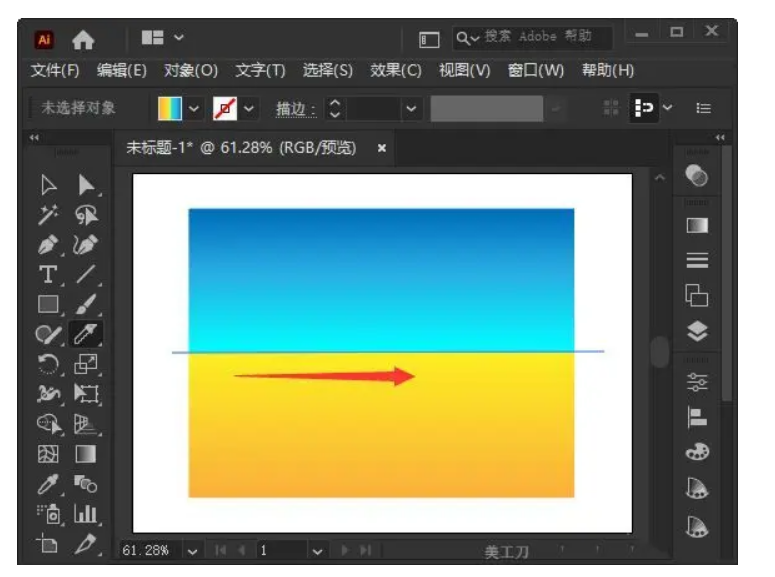Open the 对象(O) menu
This screenshot has width=775, height=577.
click(191, 71)
